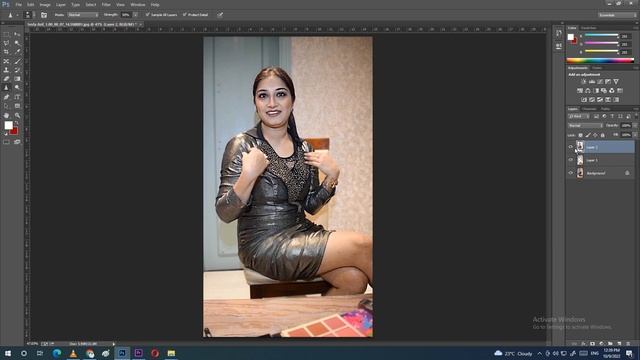The height and width of the screenshot is (360, 640).
Task: Select the Dodge tool
Action: 17,88
